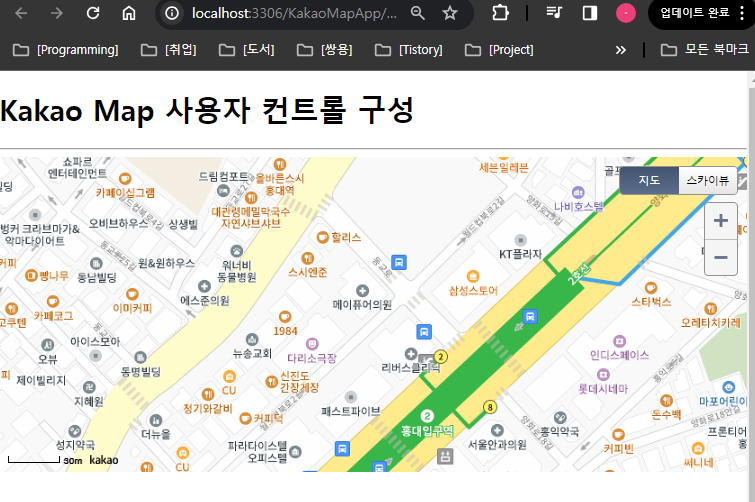Click the 나비호스텔 lodging marker
This screenshot has height=502, width=755.
(x=578, y=192)
